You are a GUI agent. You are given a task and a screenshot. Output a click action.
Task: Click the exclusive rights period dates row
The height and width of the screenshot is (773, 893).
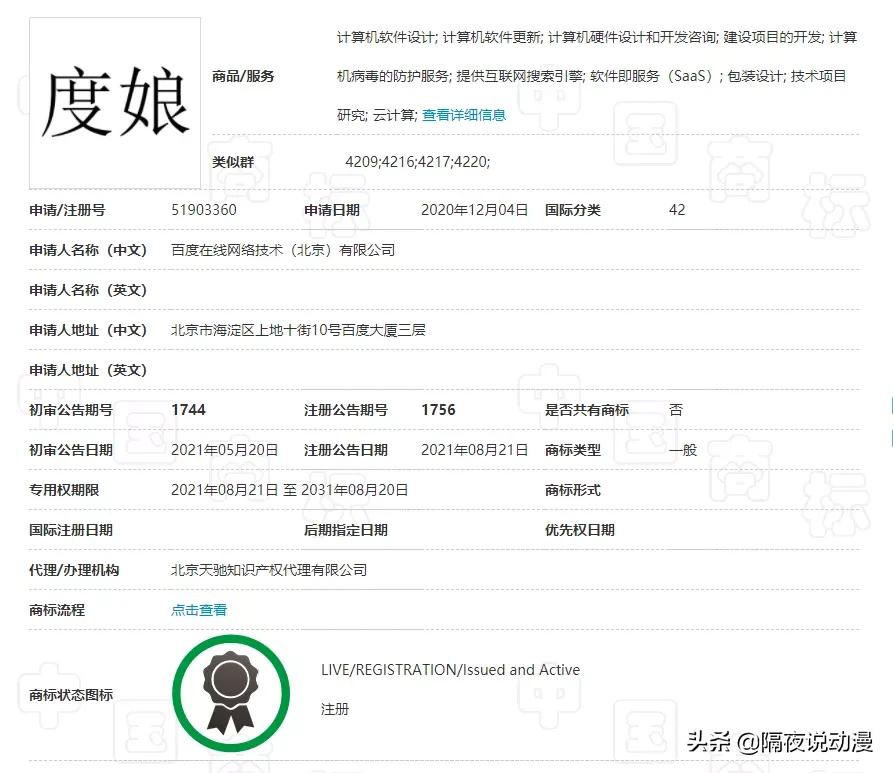coord(288,489)
